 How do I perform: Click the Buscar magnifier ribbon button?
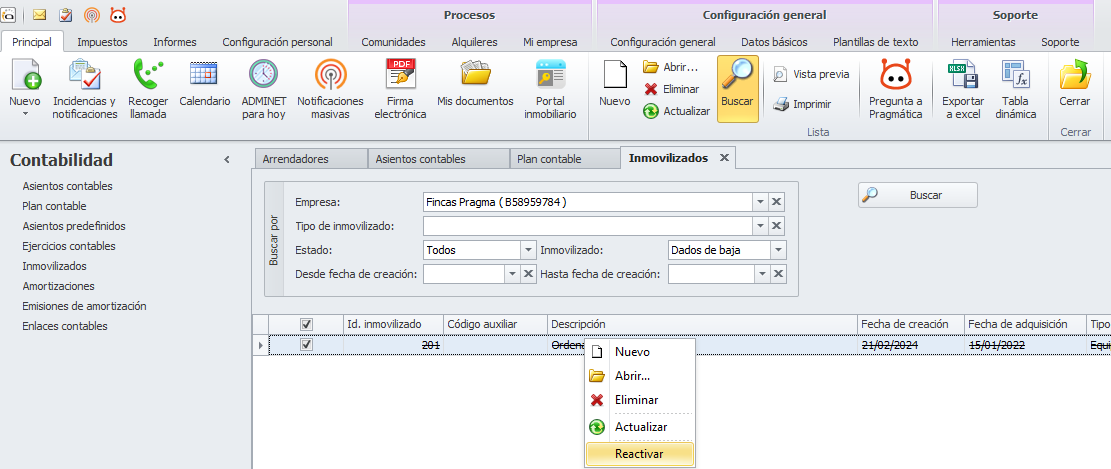point(738,89)
